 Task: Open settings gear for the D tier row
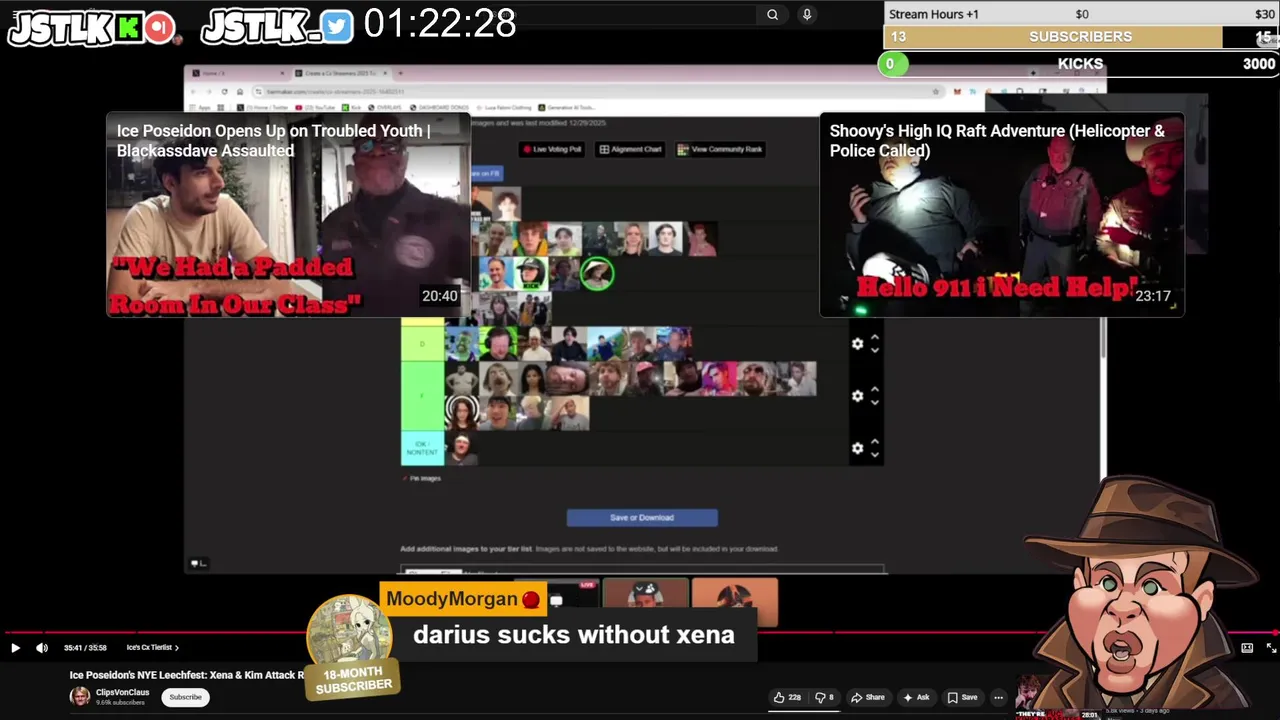pos(857,343)
